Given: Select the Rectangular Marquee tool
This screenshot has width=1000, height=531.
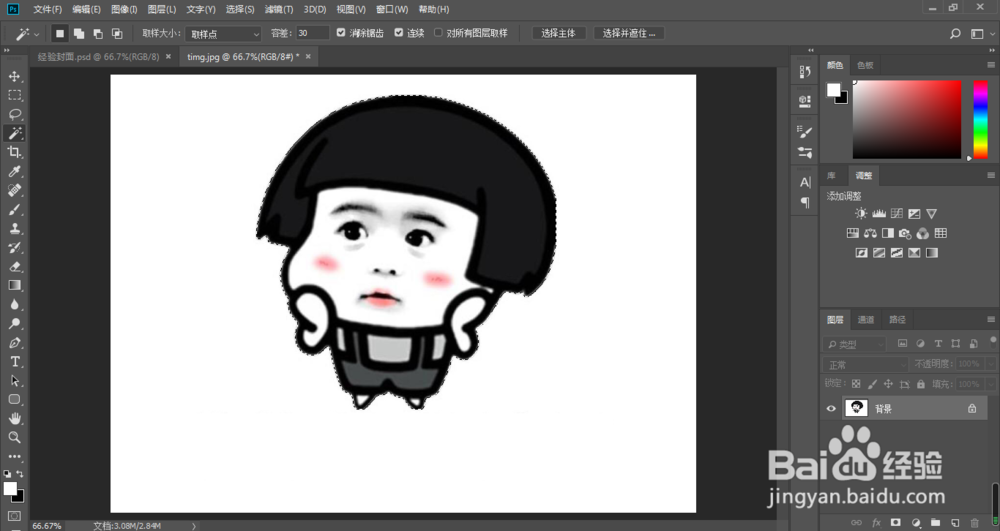Looking at the screenshot, I should point(14,96).
